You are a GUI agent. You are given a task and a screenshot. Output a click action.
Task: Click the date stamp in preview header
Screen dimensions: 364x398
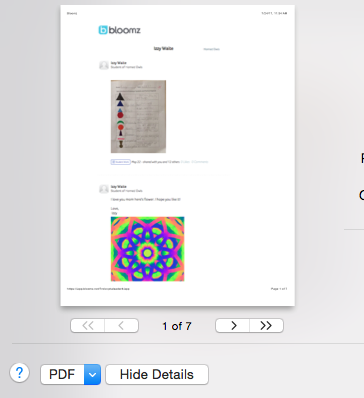(x=274, y=13)
